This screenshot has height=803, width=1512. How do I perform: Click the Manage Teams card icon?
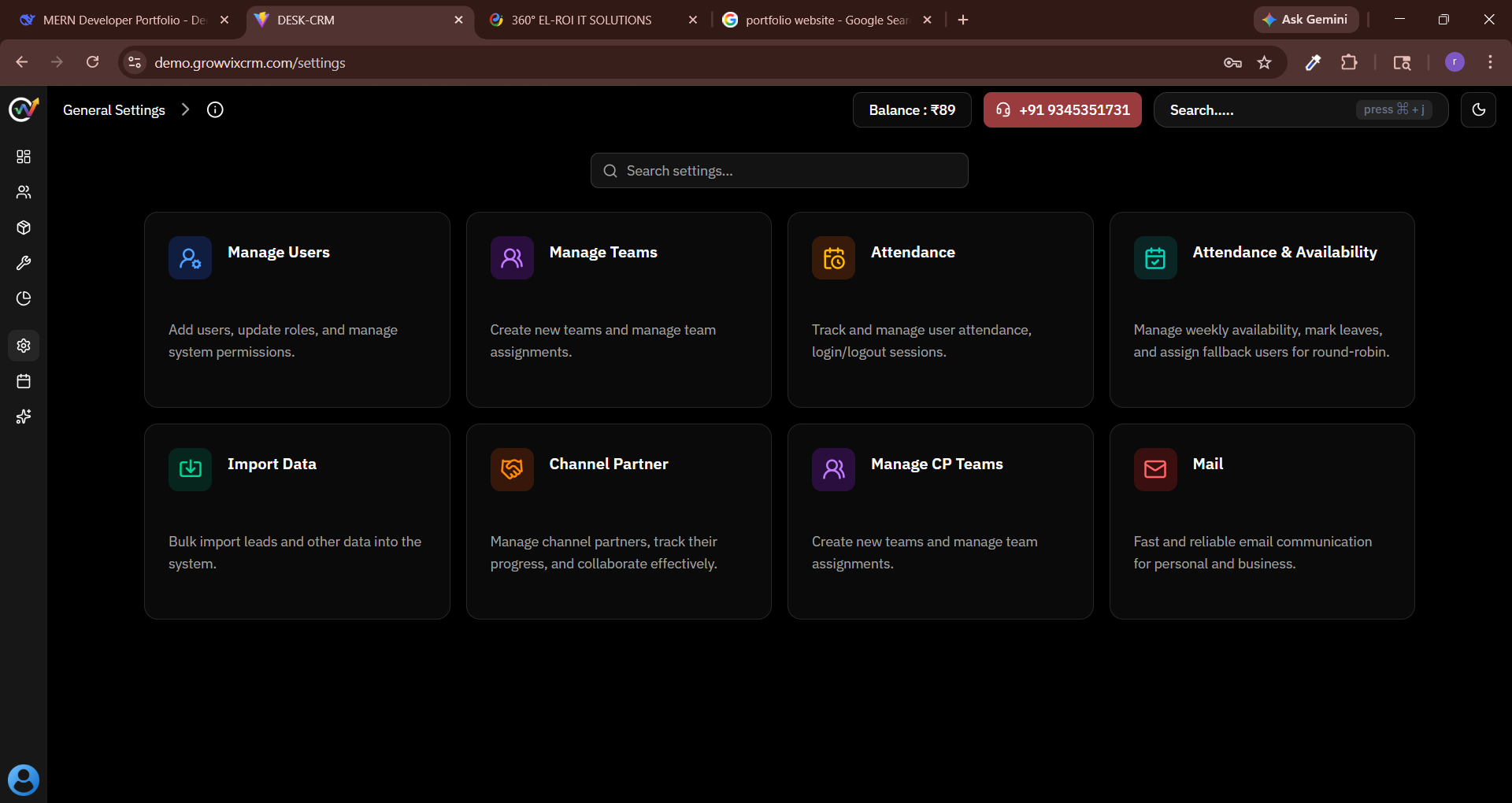512,257
